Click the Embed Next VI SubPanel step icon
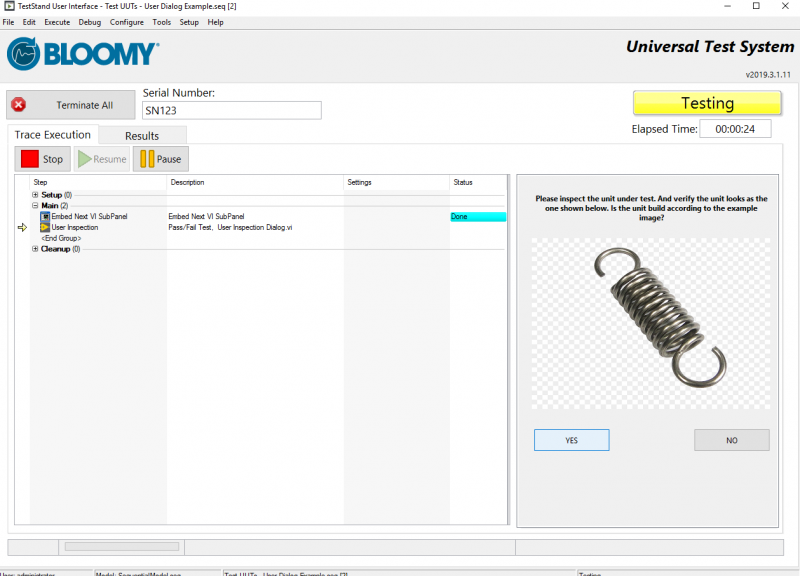 pyautogui.click(x=45, y=216)
